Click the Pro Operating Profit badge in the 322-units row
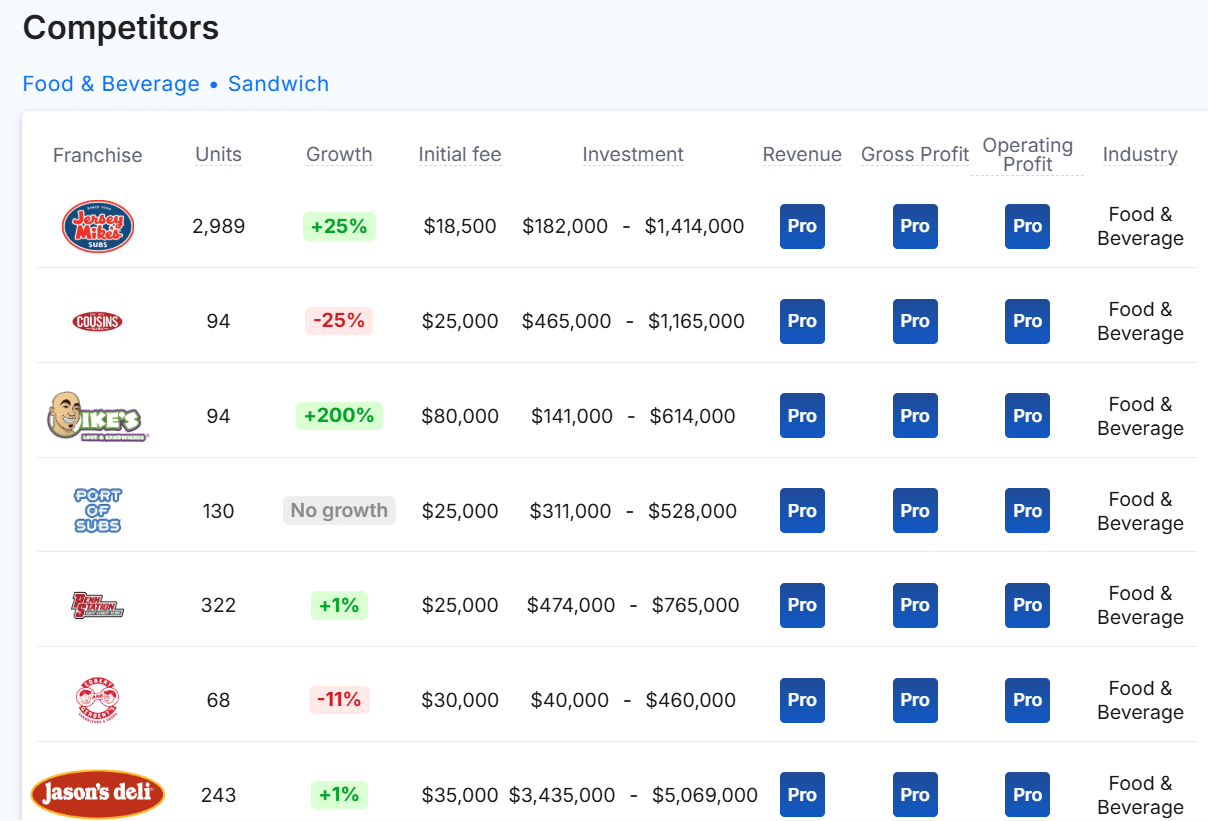The height and width of the screenshot is (821, 1208). tap(1027, 605)
